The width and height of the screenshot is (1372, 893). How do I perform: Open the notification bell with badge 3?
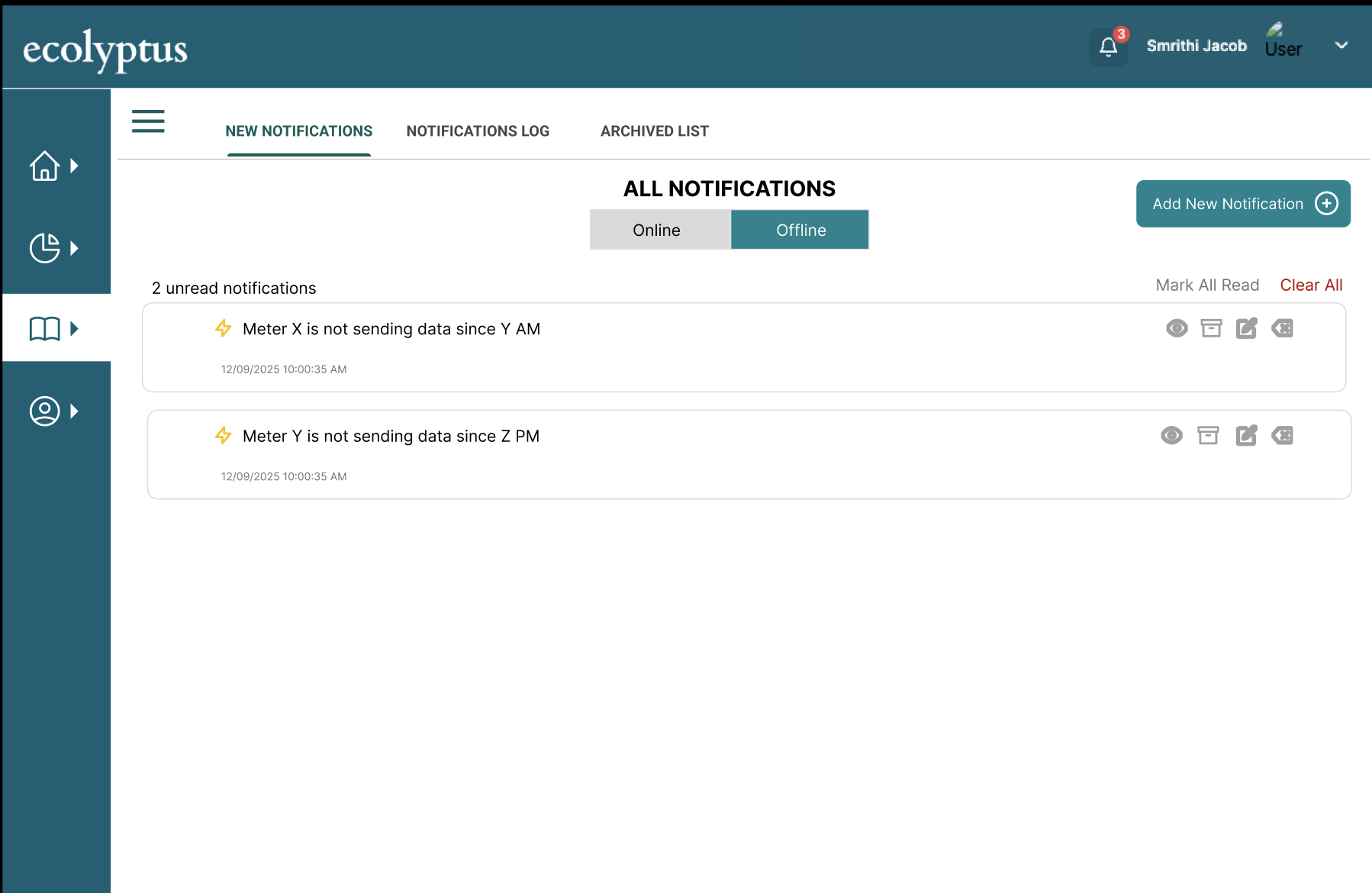pyautogui.click(x=1108, y=47)
